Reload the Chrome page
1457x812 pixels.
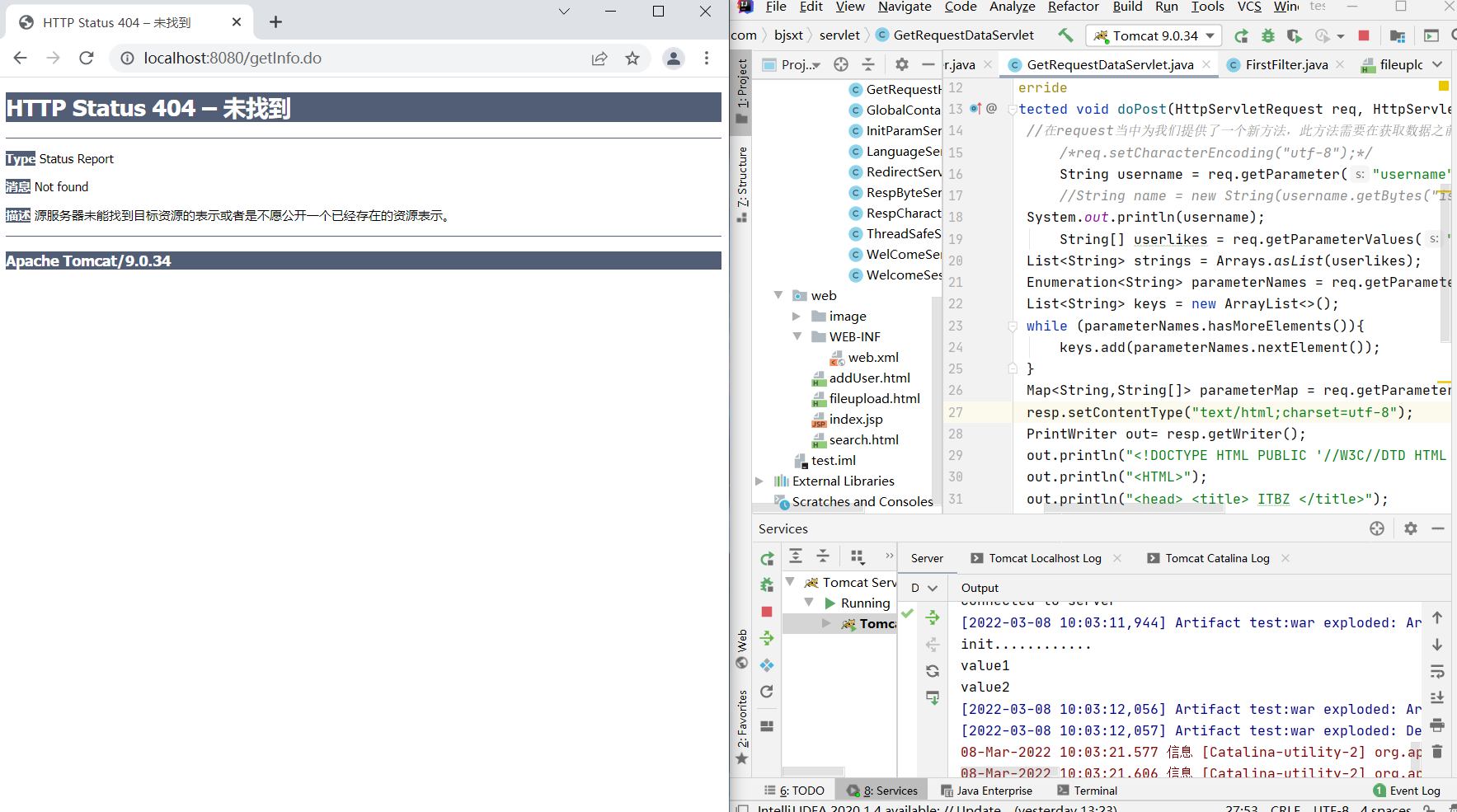tap(87, 58)
